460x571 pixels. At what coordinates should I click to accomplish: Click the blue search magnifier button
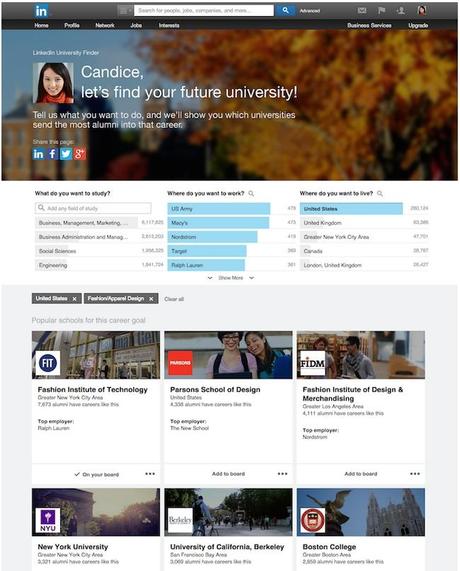click(x=285, y=10)
